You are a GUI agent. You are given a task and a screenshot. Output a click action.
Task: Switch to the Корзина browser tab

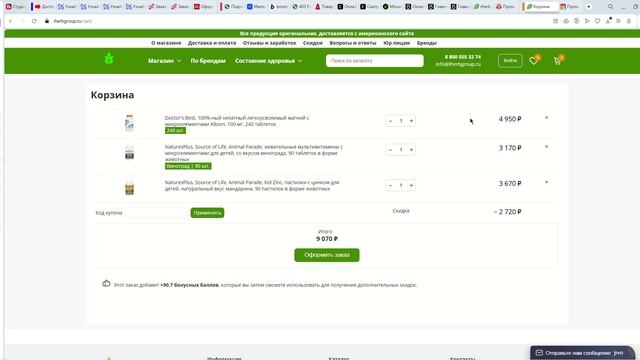point(541,7)
